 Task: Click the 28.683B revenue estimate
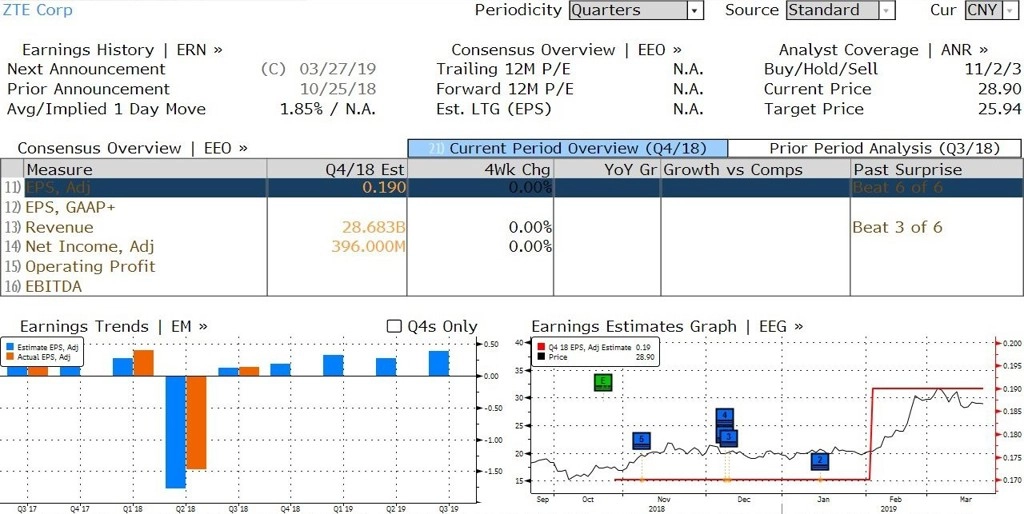[373, 227]
